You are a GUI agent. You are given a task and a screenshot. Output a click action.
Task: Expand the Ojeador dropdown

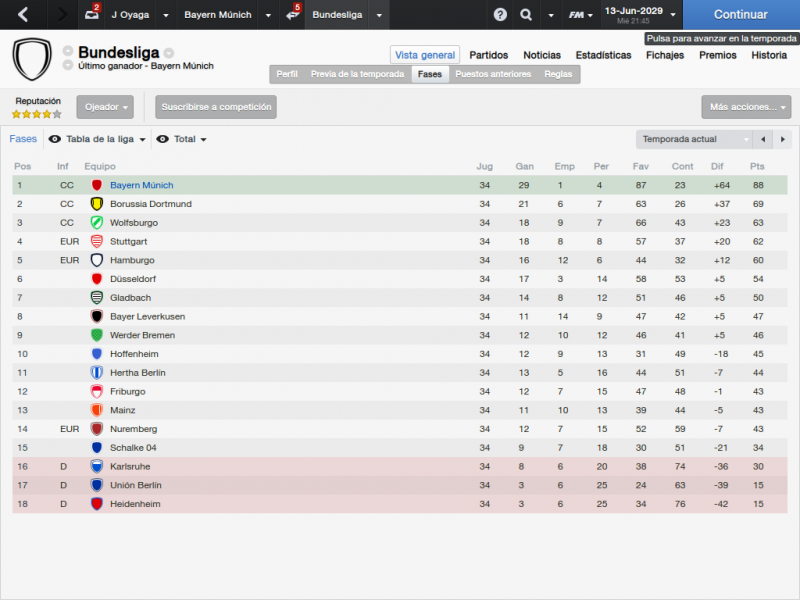pyautogui.click(x=105, y=107)
